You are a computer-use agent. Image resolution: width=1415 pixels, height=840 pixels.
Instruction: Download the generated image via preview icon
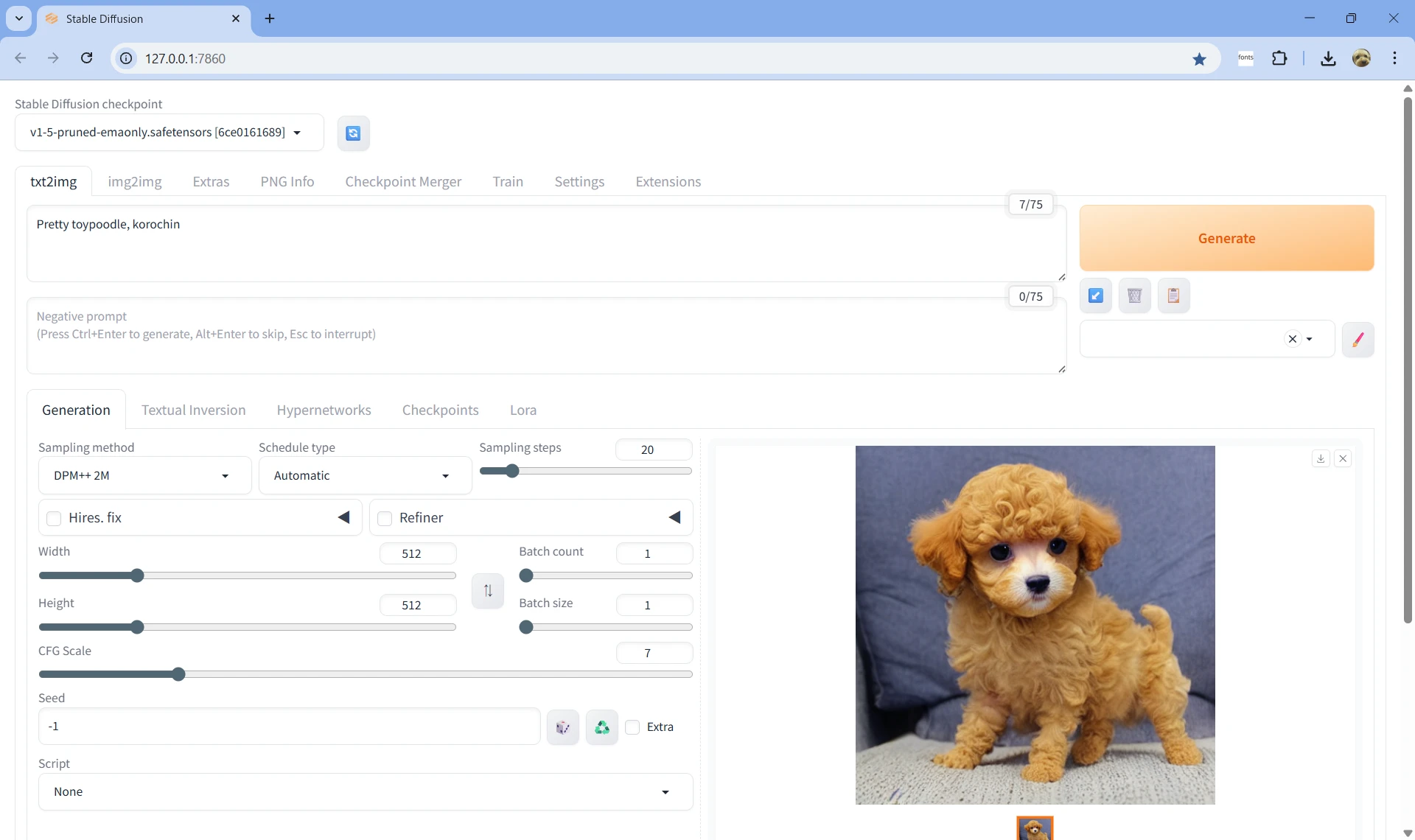tap(1321, 458)
